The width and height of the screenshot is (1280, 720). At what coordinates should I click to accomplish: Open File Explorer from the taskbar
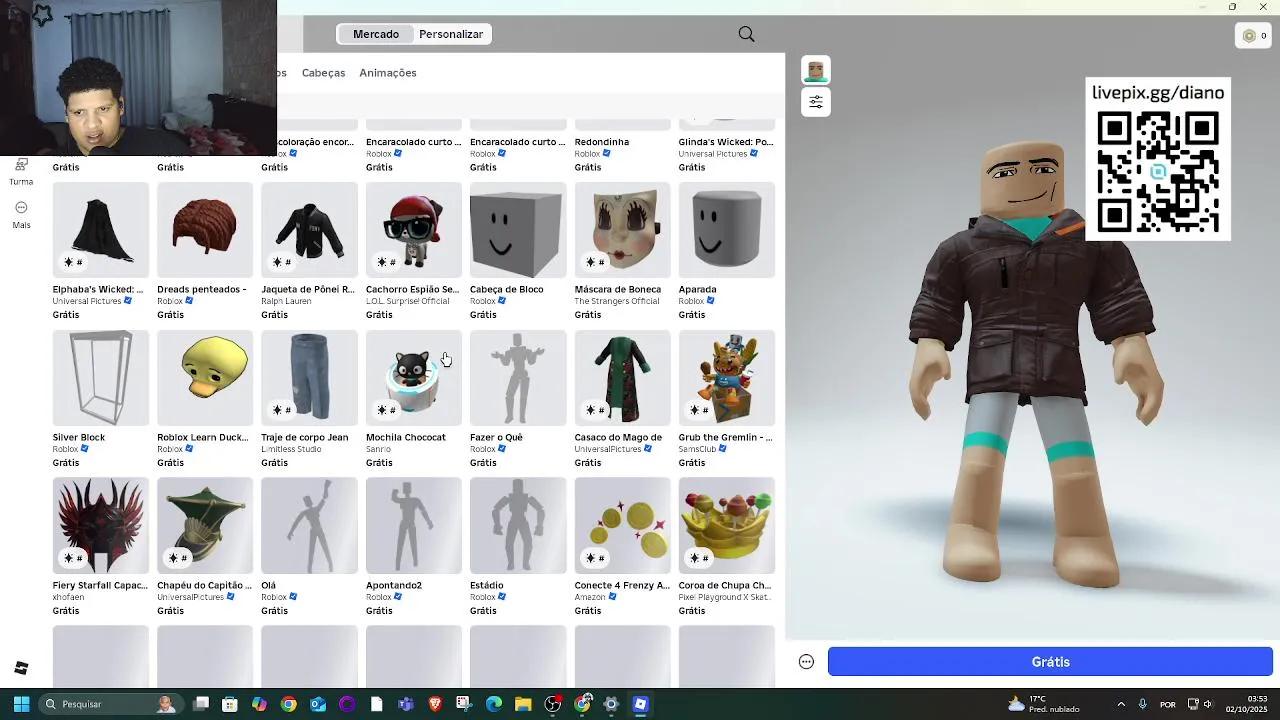pos(523,704)
